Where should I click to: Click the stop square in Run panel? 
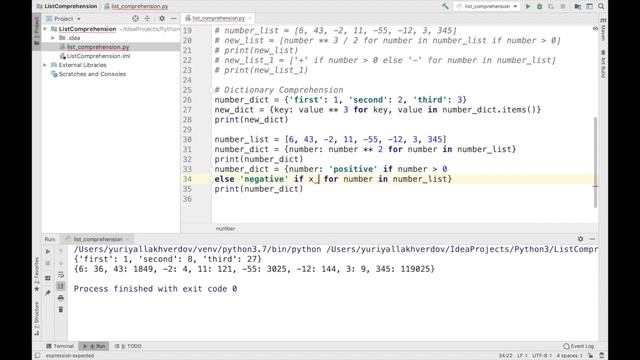coord(48,263)
